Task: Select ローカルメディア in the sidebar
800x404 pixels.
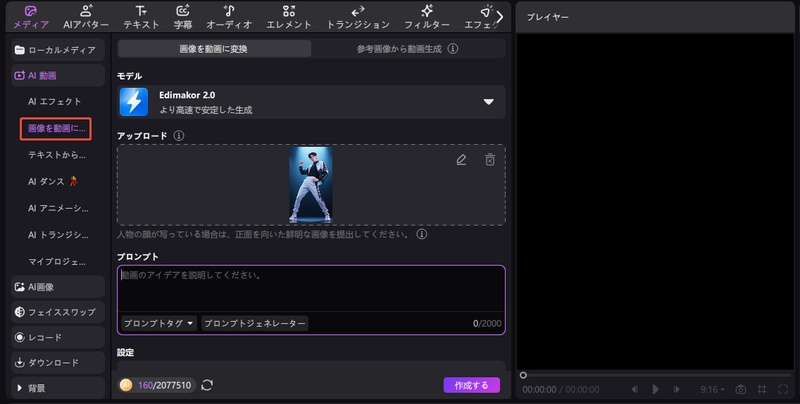Action: pyautogui.click(x=58, y=50)
